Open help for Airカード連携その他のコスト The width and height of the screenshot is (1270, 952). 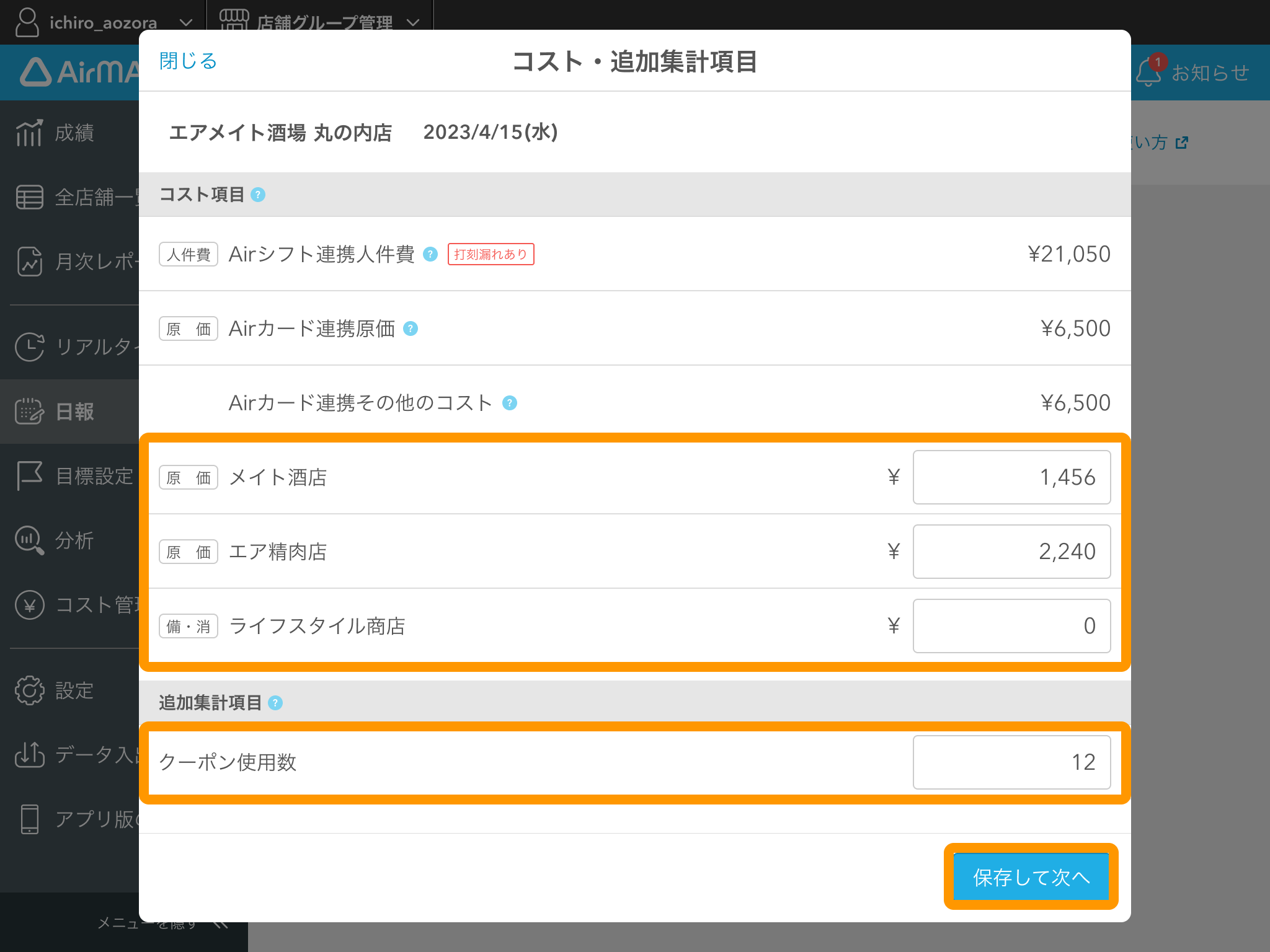[x=510, y=403]
